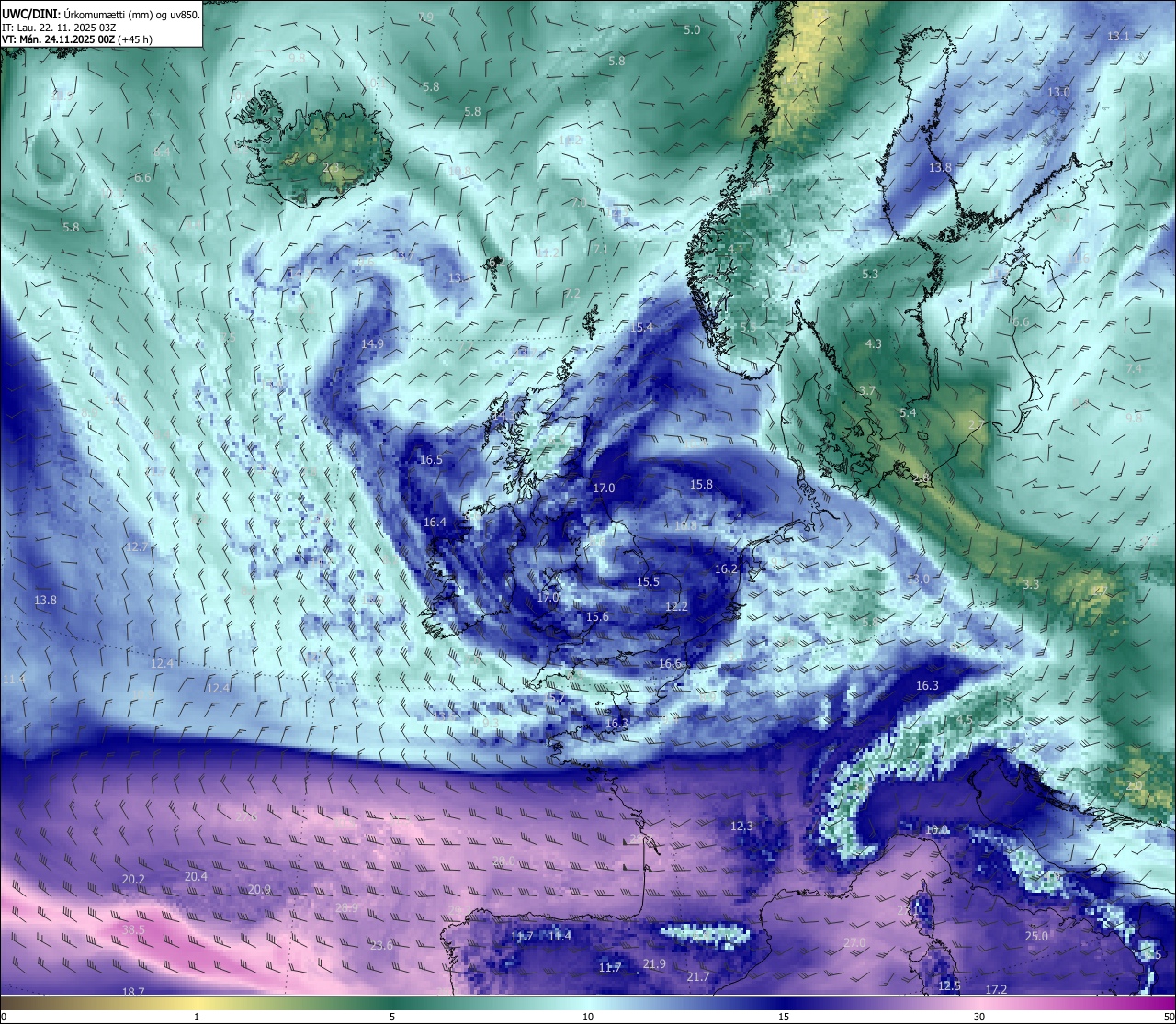This screenshot has height=1024, width=1176.
Task: Click the legend tick label 15
Action: coord(784,1017)
